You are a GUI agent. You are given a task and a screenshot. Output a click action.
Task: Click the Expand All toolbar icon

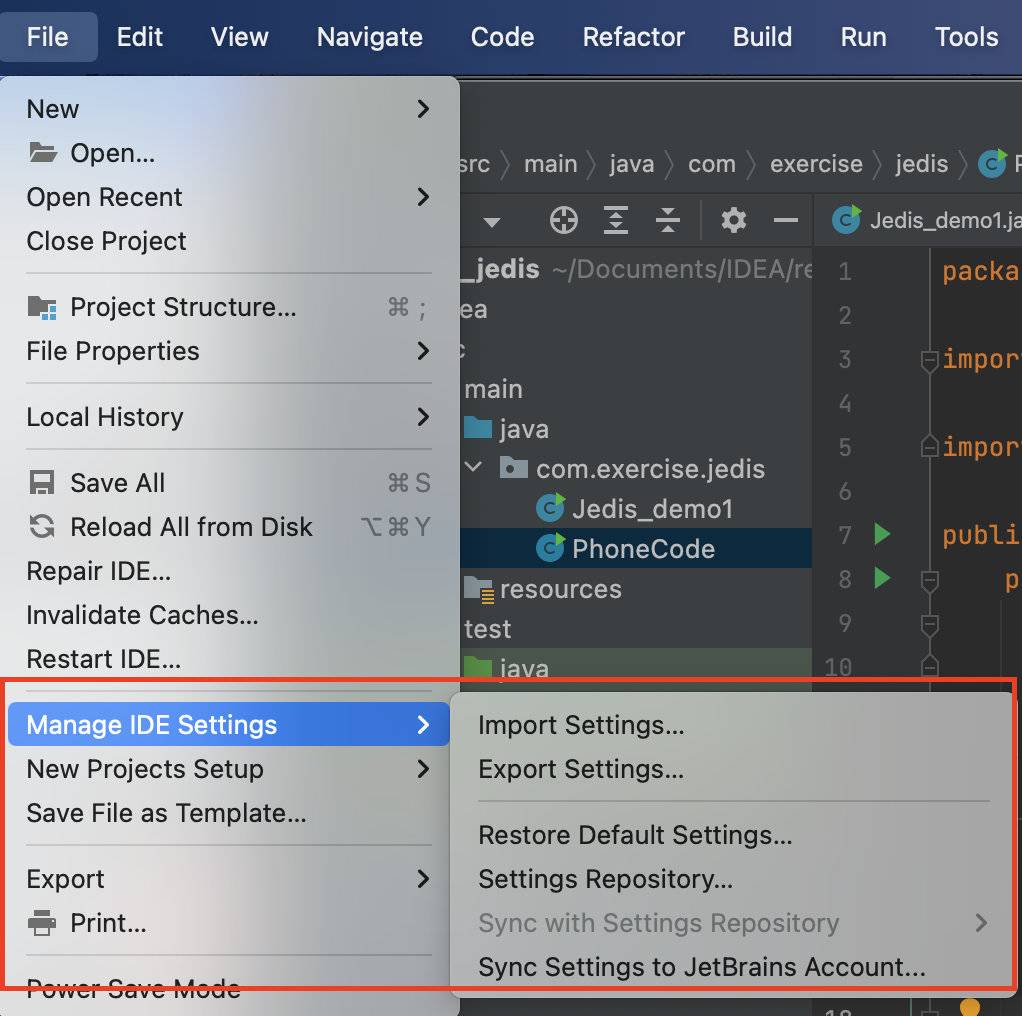[x=615, y=220]
